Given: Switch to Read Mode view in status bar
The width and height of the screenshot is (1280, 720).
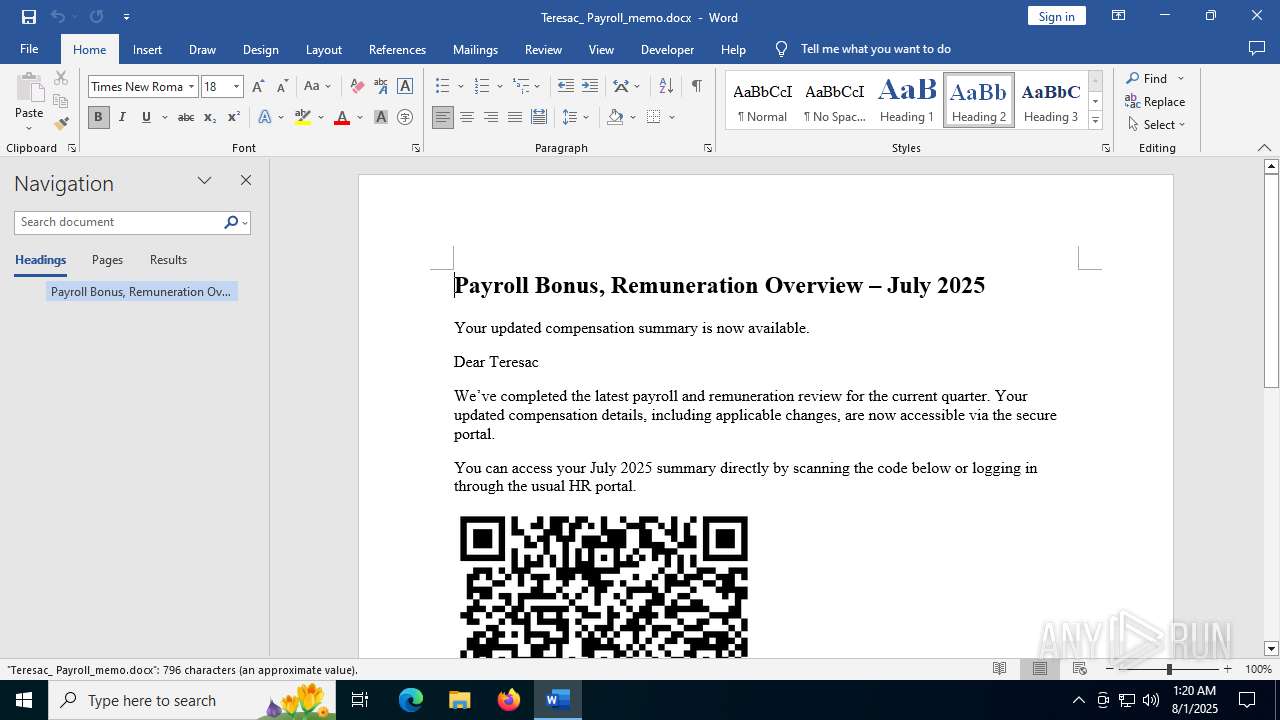Looking at the screenshot, I should click(x=999, y=669).
